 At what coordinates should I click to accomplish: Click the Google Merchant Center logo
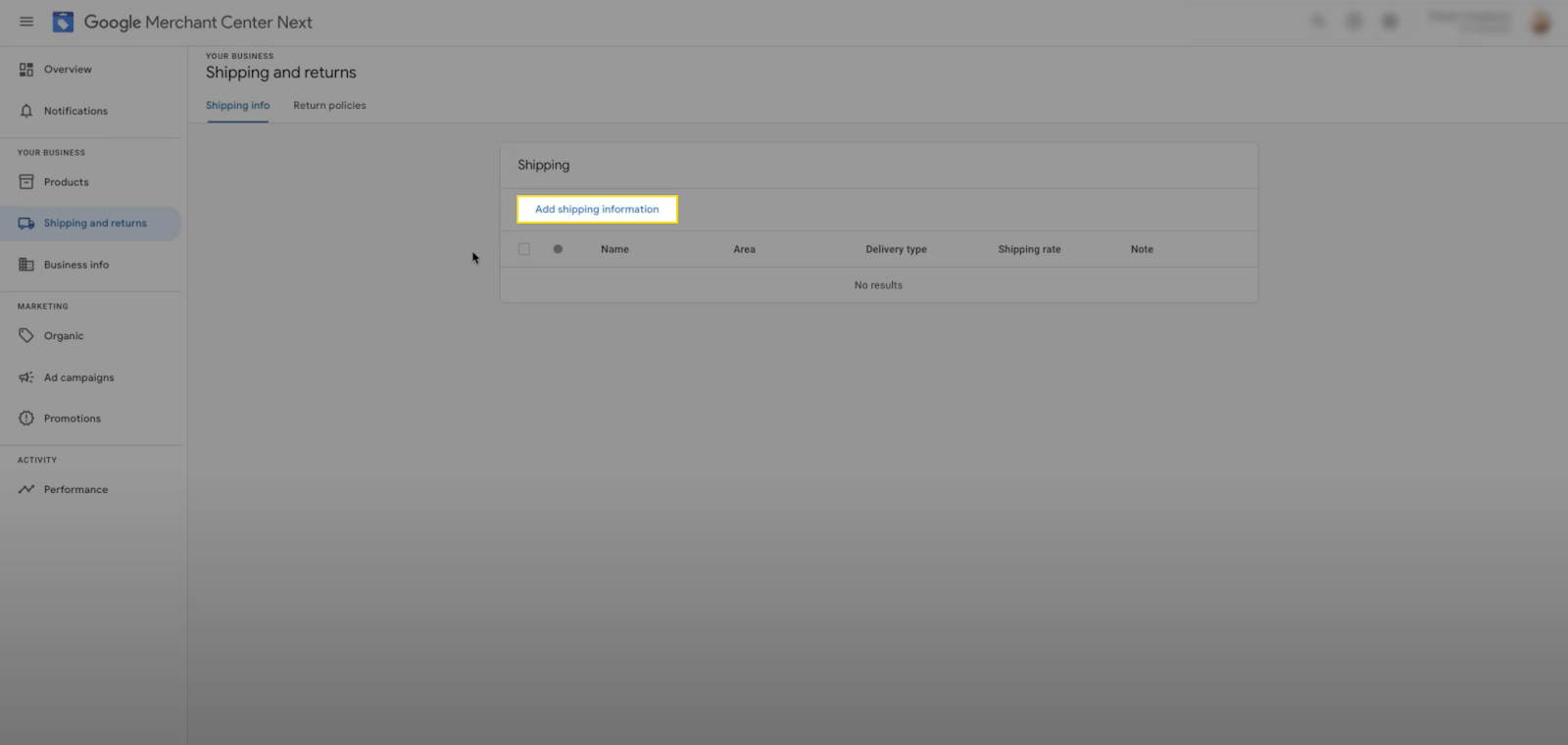point(63,22)
